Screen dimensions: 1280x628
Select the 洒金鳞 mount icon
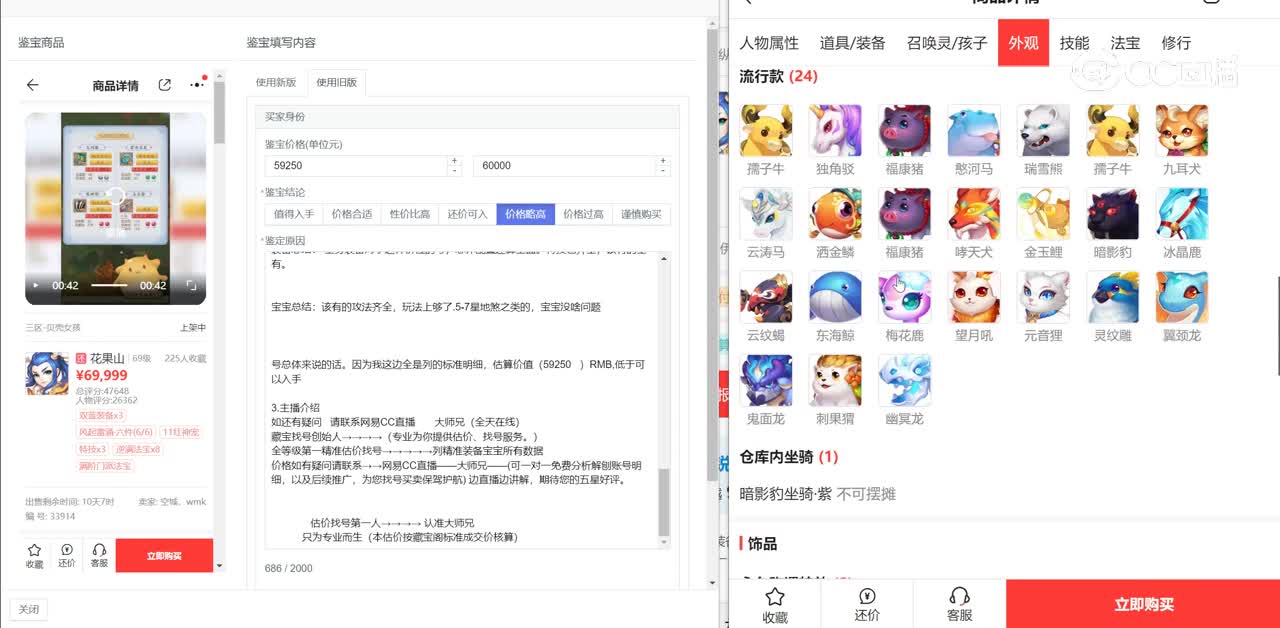tap(835, 214)
